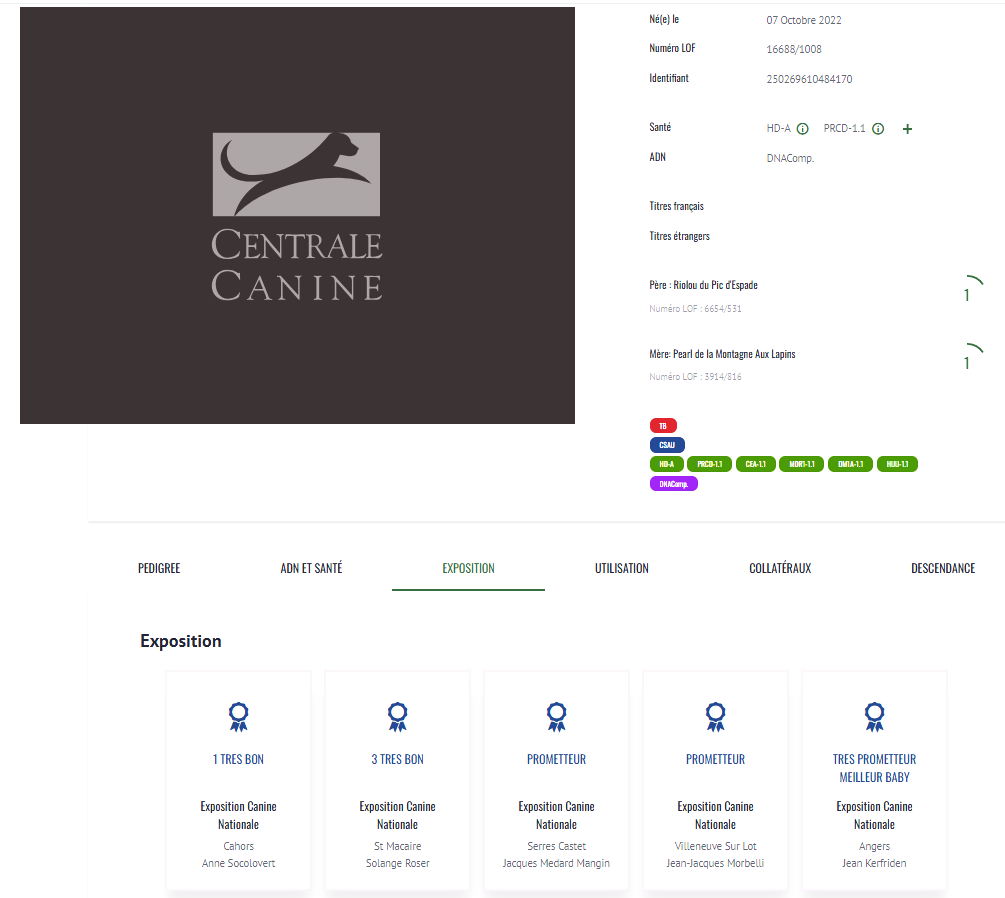
Task: Open the PEDIGREE tab
Action: pos(159,568)
